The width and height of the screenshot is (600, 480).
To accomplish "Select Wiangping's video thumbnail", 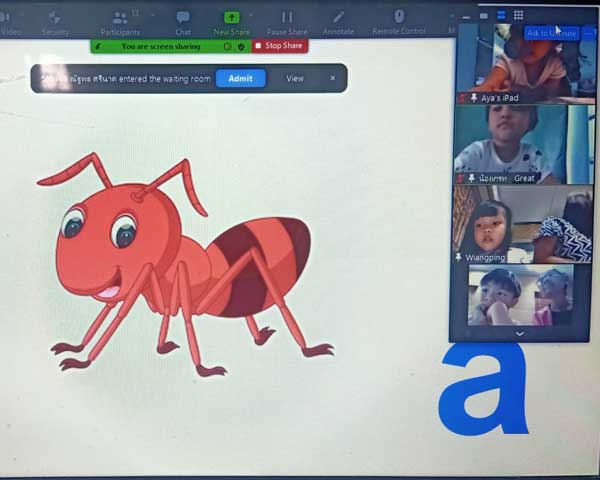I will point(523,225).
